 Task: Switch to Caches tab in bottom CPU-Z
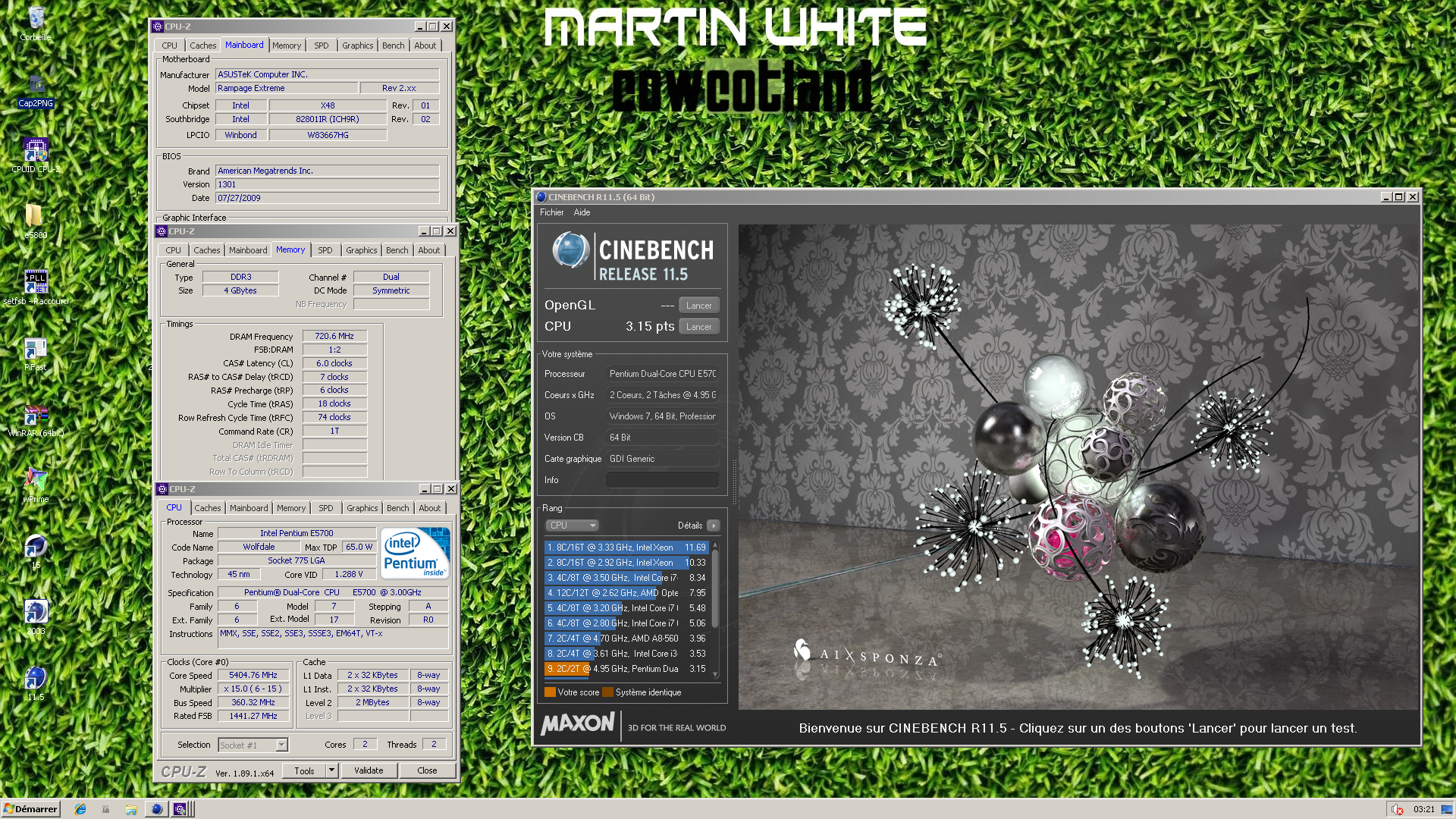coord(207,508)
